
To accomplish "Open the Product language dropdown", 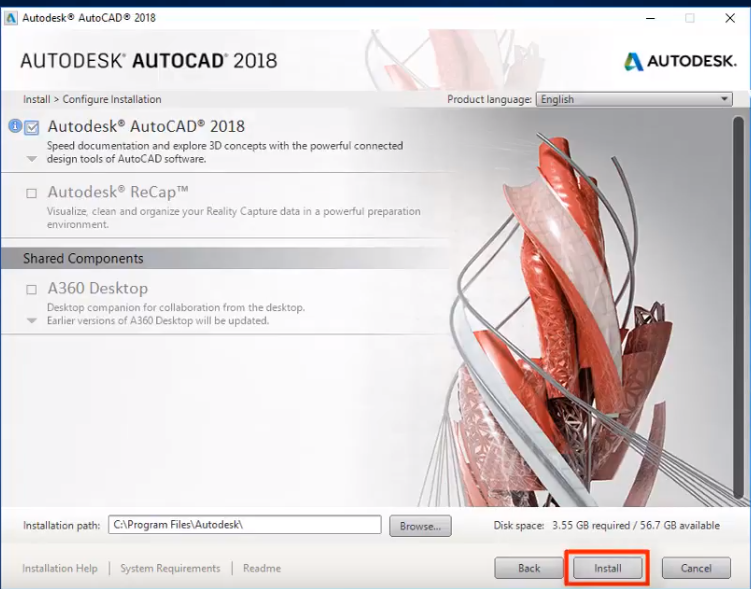I will pos(634,100).
